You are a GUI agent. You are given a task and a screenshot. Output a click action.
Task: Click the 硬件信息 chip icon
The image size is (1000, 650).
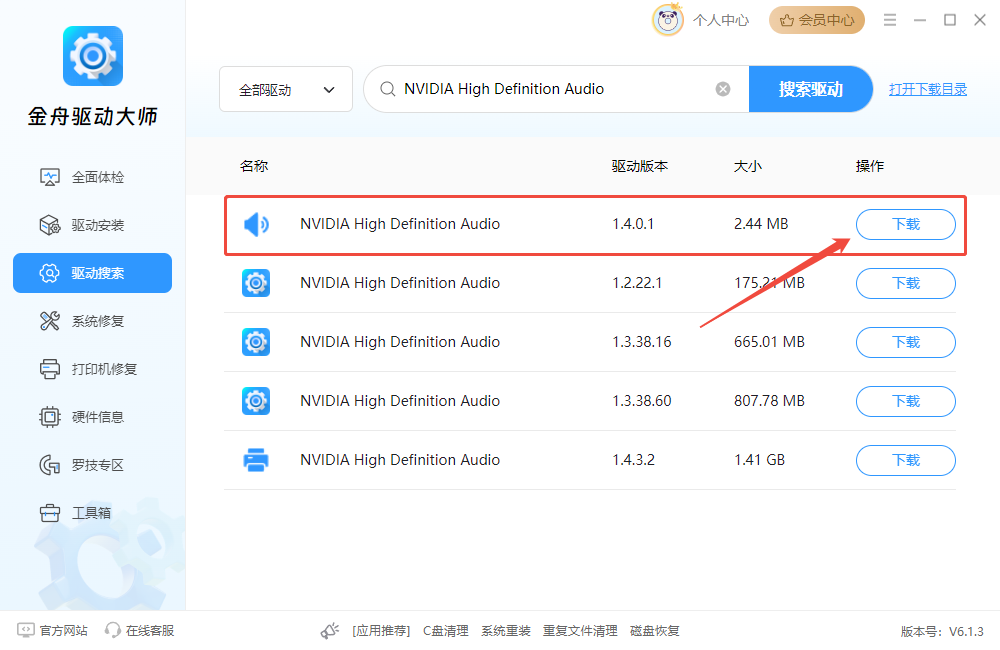pos(50,417)
